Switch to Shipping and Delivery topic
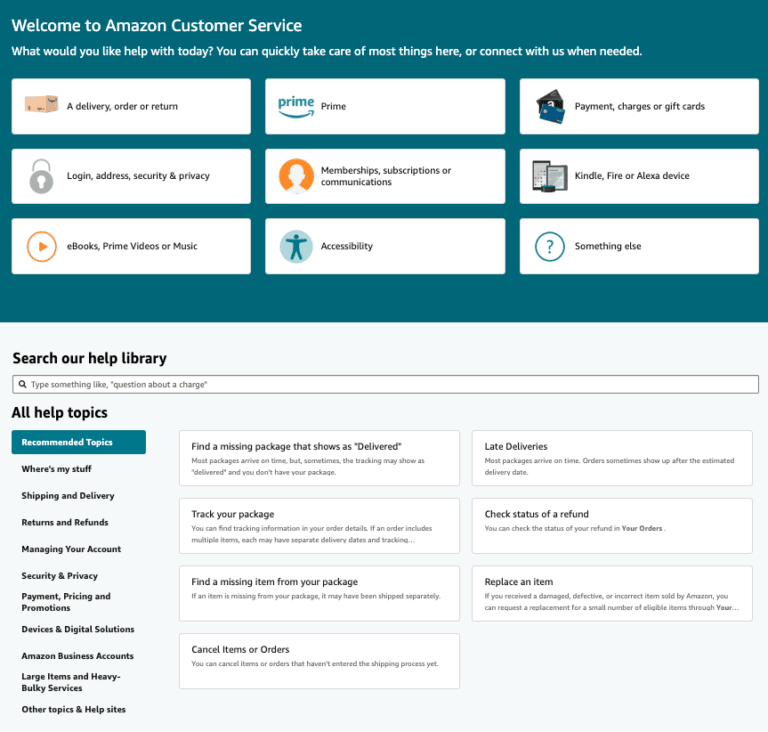This screenshot has width=768, height=732. (68, 496)
